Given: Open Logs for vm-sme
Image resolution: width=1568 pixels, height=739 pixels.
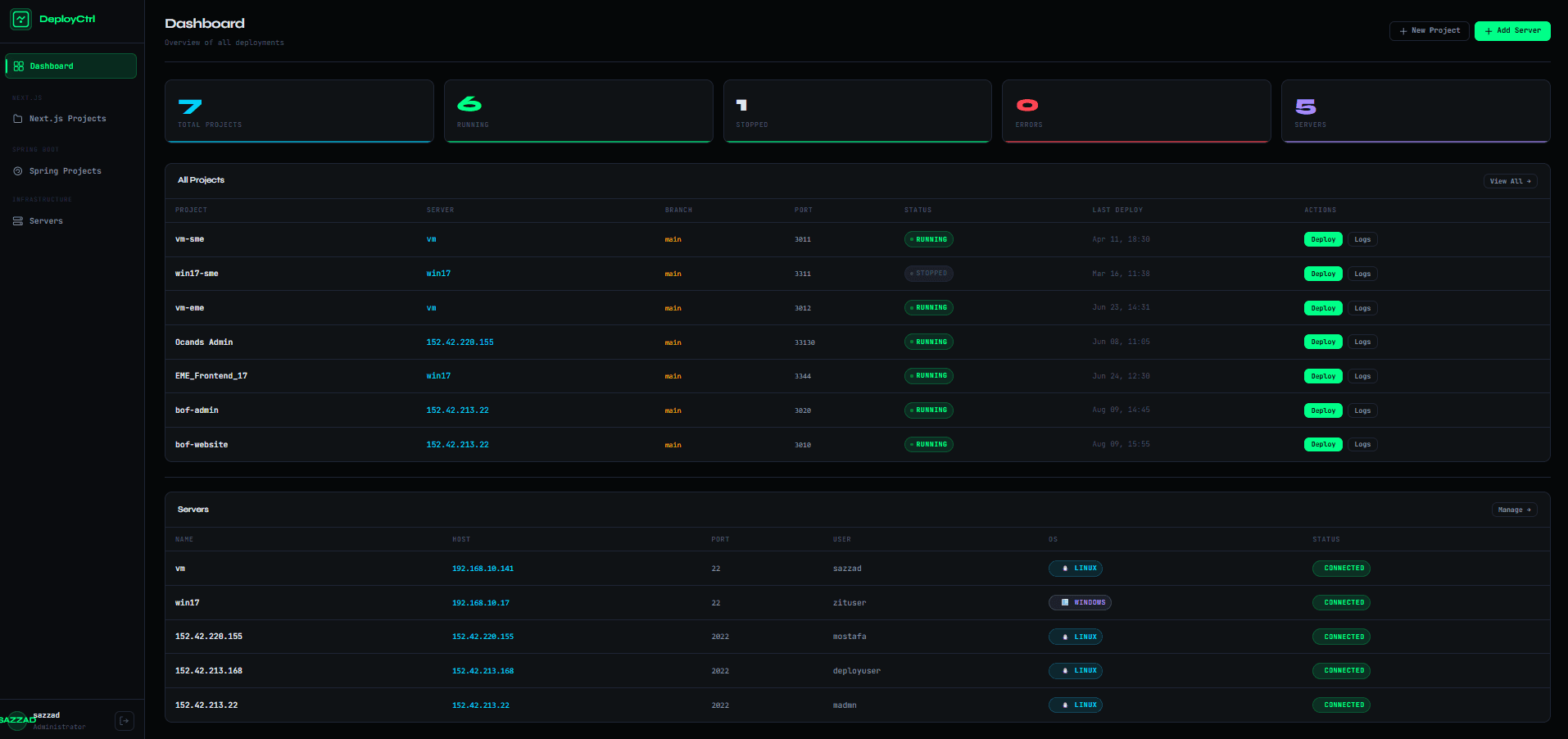Looking at the screenshot, I should [1362, 240].
